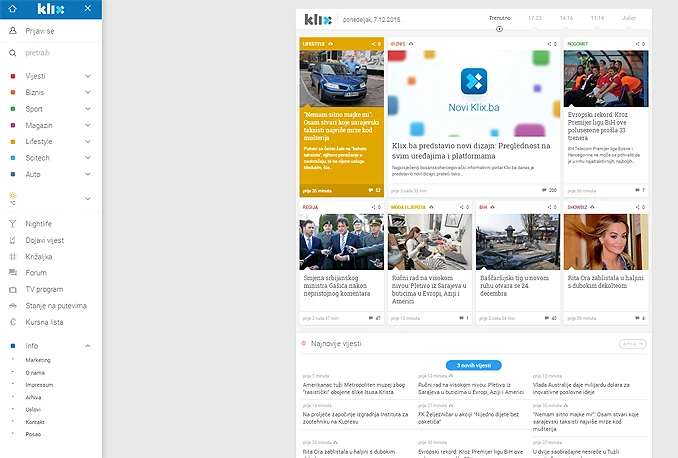Viewport: 678px width, 458px height.
Task: Click the Stanje na putevima car icon
Action: pyautogui.click(x=13, y=306)
